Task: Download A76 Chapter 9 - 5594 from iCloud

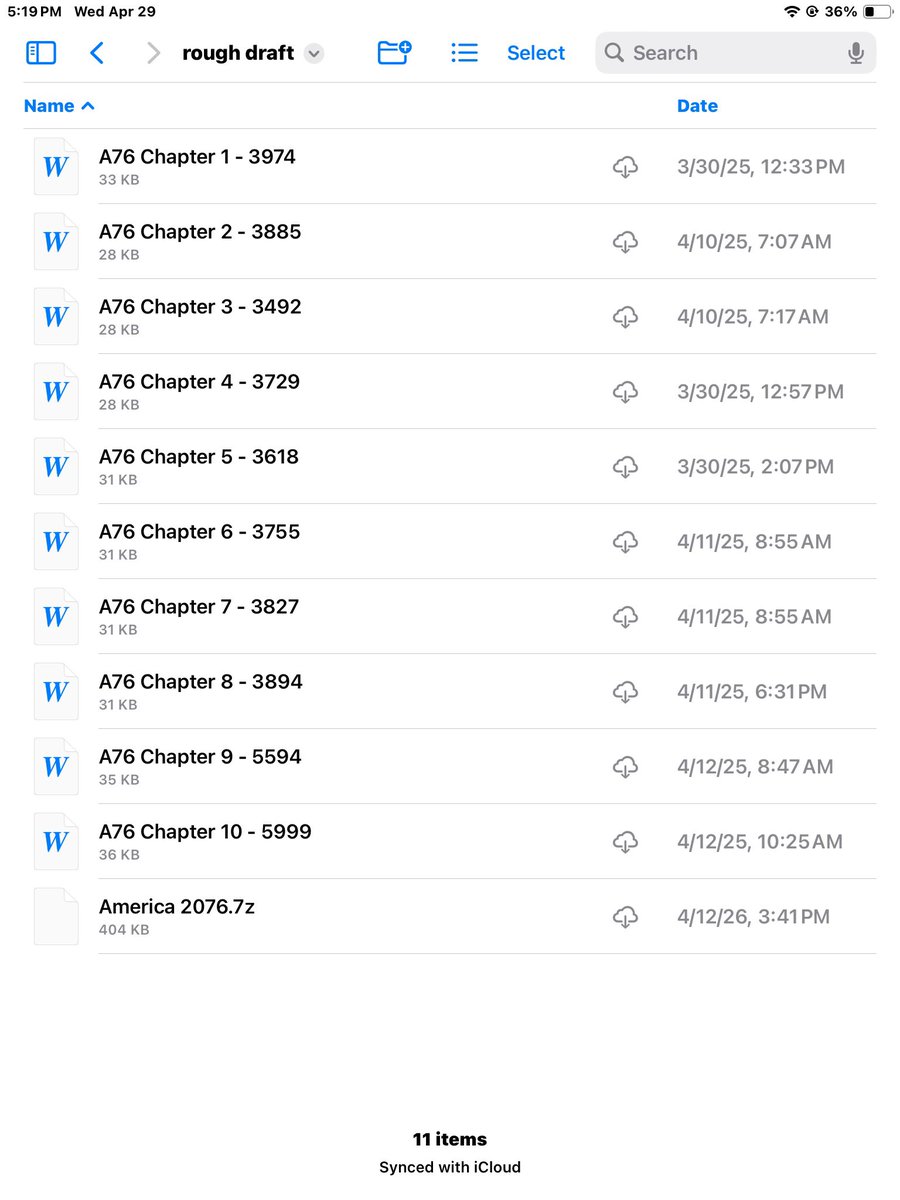Action: [625, 767]
